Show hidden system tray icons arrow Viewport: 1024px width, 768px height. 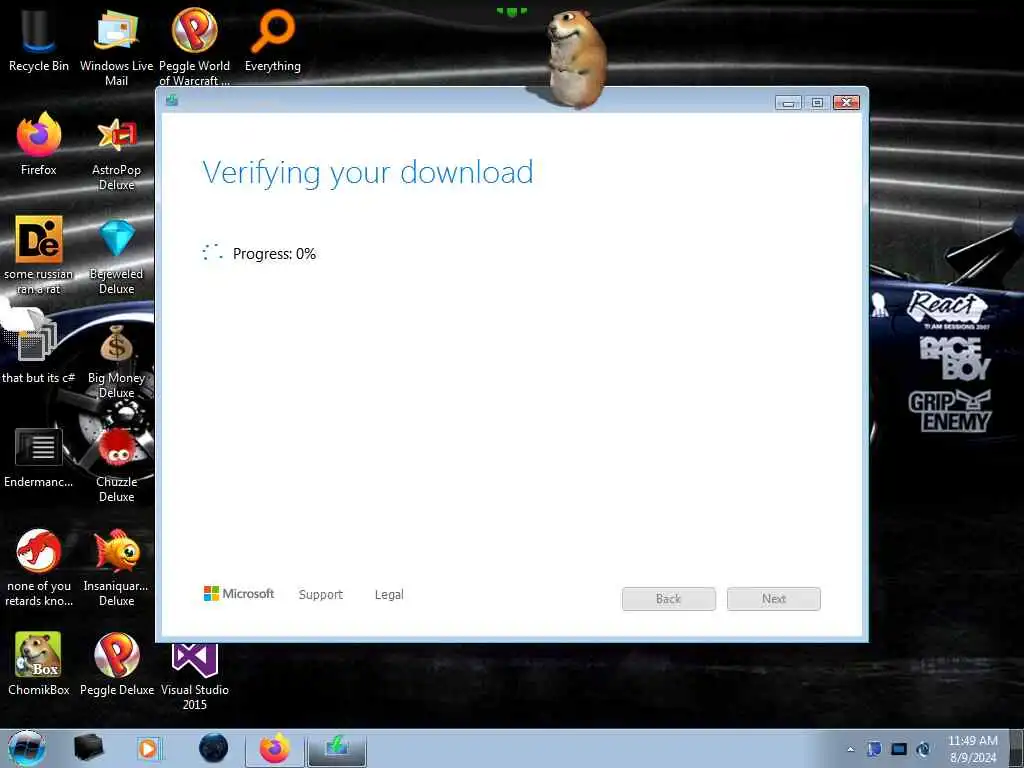tap(850, 750)
